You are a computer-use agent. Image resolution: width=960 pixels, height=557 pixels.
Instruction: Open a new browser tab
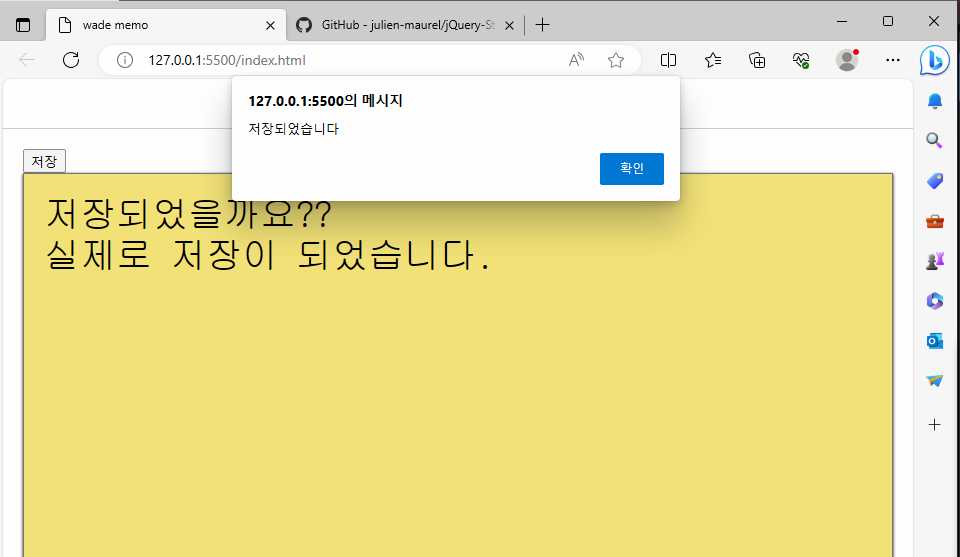pos(542,25)
